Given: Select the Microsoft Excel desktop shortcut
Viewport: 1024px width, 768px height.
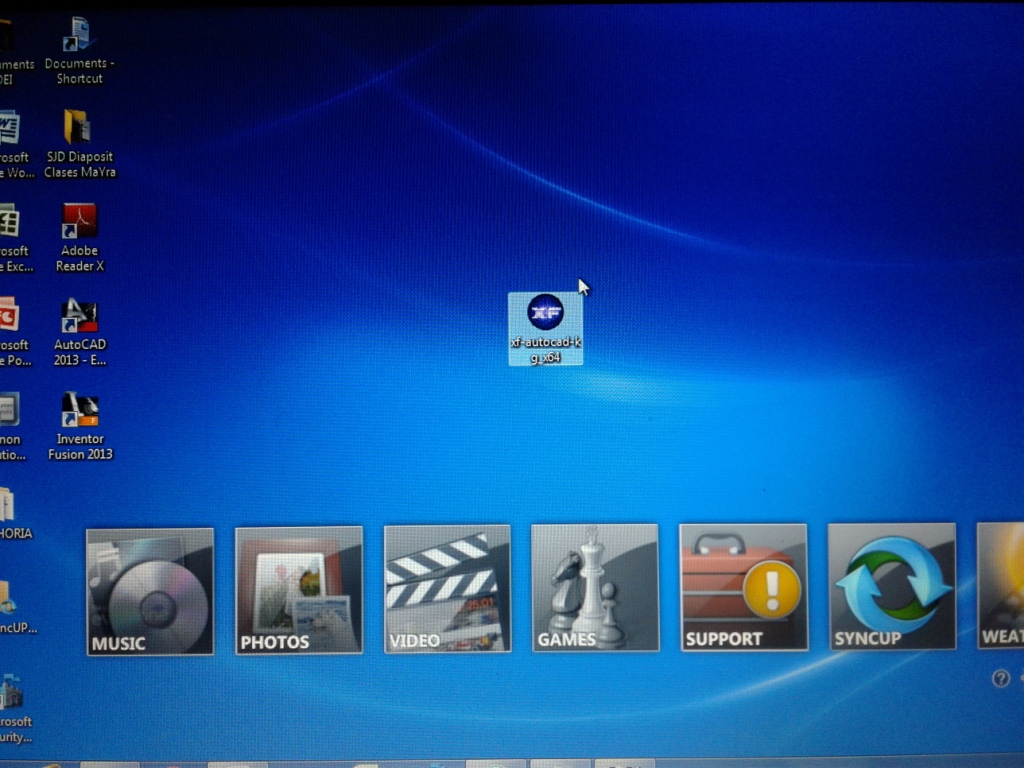Looking at the screenshot, I should (8, 222).
